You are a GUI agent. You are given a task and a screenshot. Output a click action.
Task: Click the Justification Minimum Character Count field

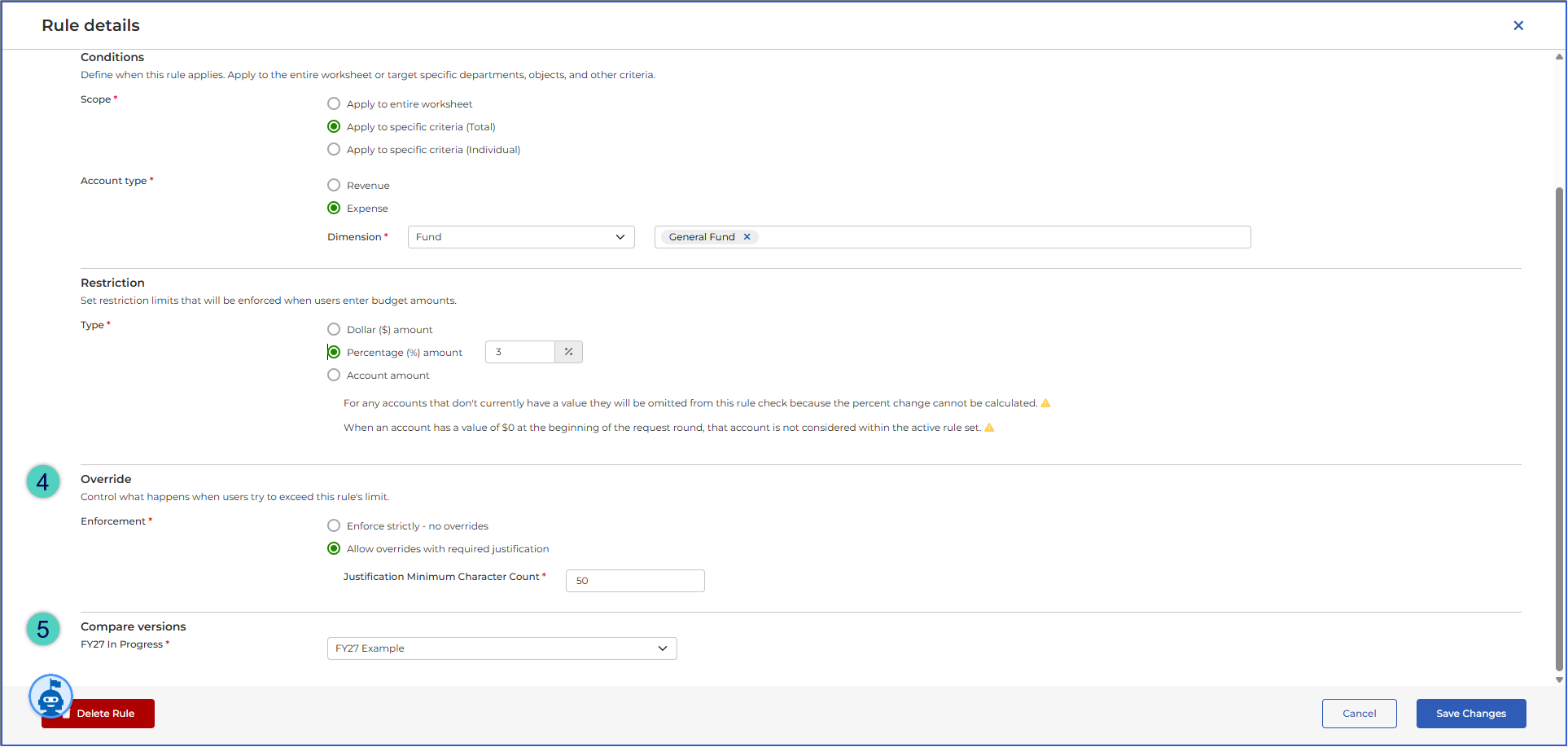(x=635, y=581)
